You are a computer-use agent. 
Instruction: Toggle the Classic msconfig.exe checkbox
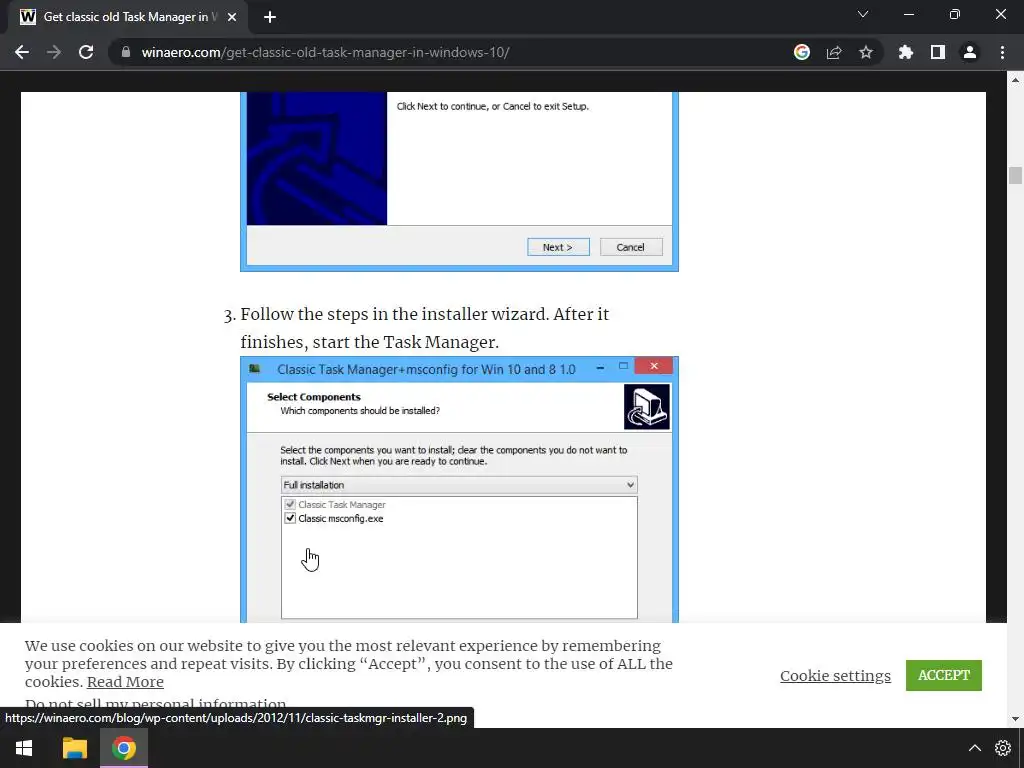coord(290,519)
